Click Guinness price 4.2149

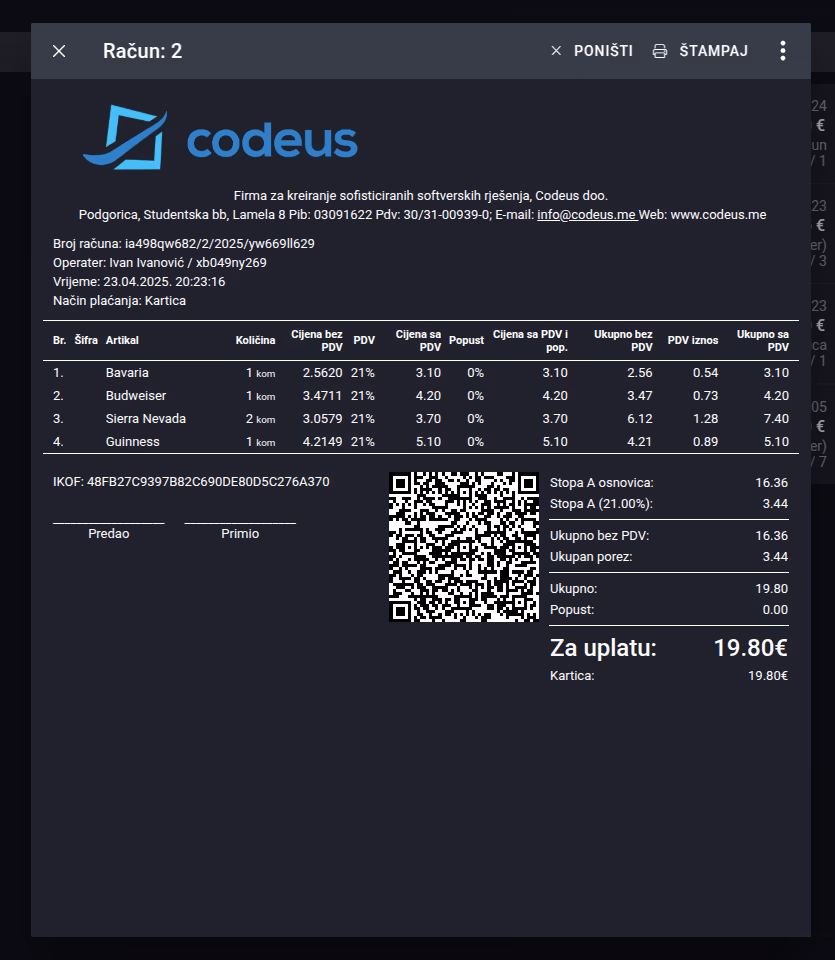tap(323, 442)
